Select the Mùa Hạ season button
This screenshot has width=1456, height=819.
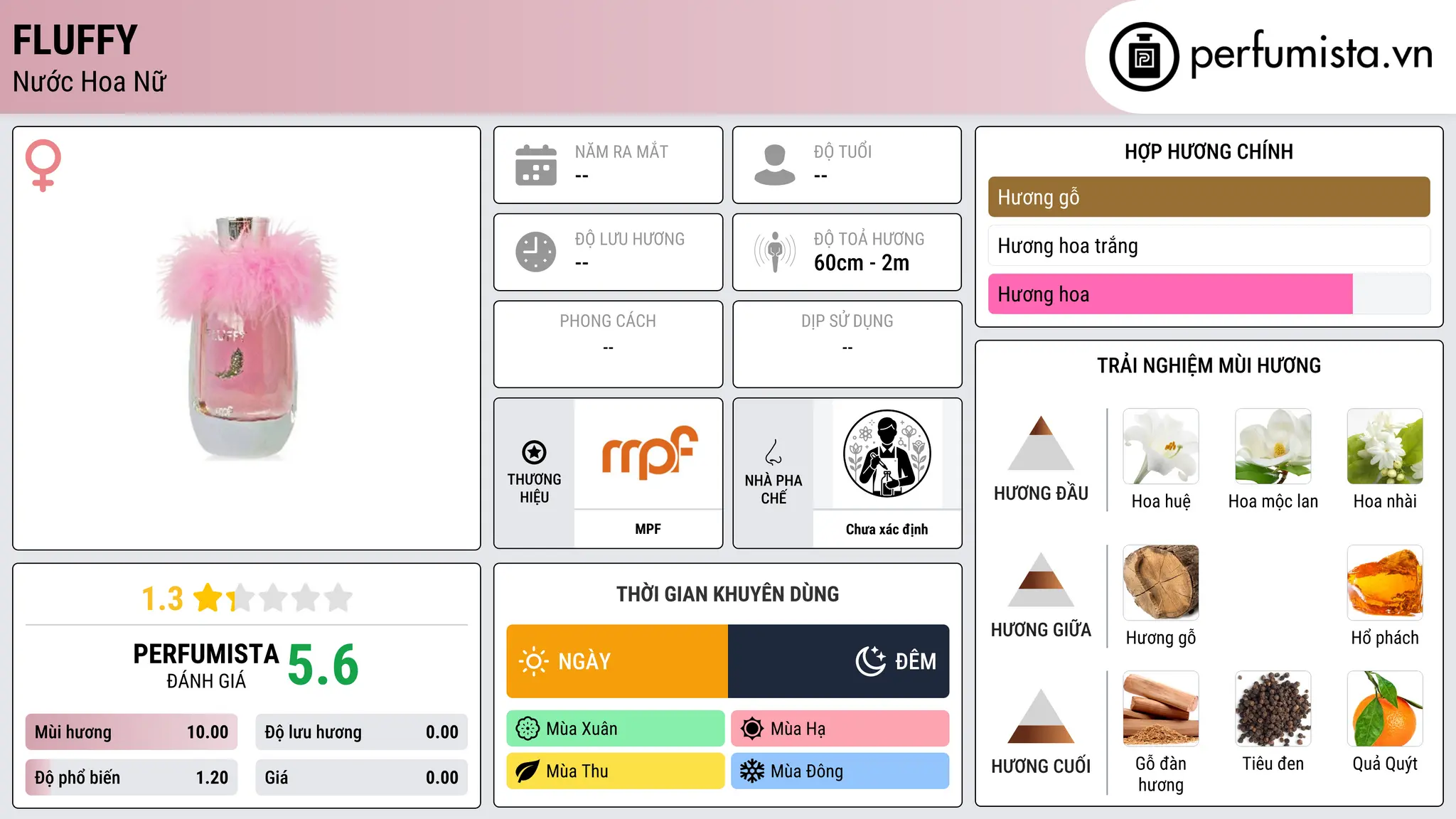(840, 729)
